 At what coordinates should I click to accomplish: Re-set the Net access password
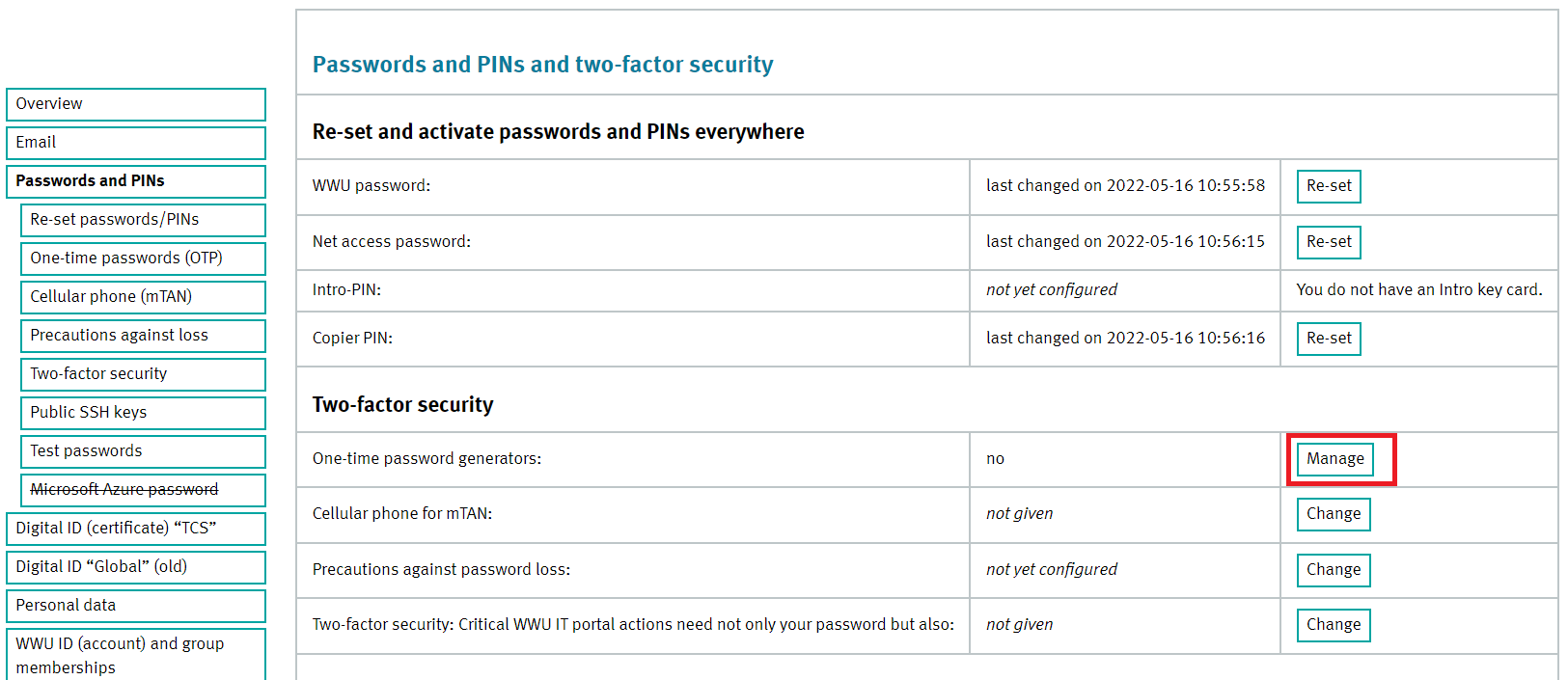[x=1329, y=242]
